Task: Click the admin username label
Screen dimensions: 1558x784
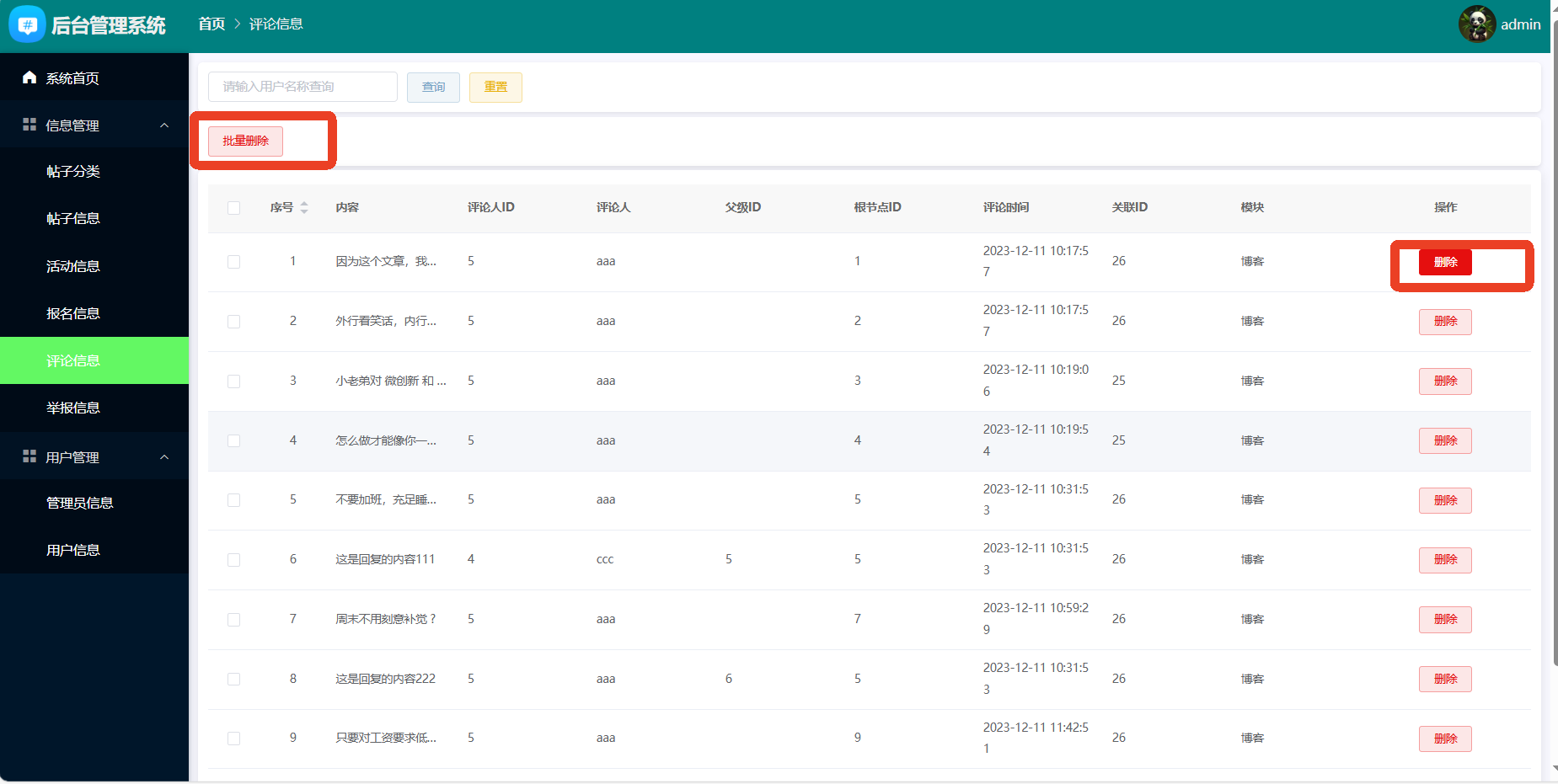Action: pyautogui.click(x=1520, y=24)
